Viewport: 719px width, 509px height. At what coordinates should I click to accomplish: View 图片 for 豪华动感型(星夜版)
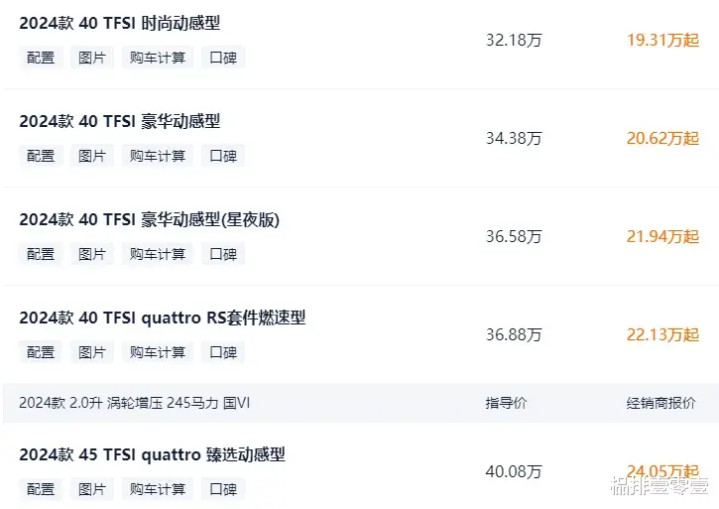[92, 253]
